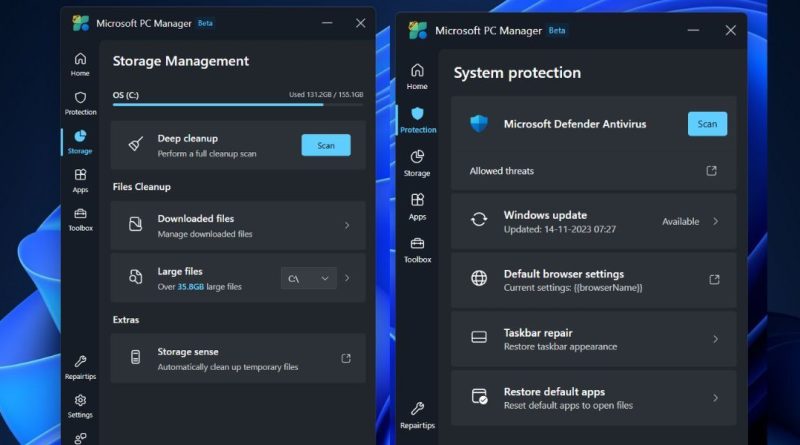This screenshot has height=445, width=800.
Task: Expand Taskbar repair chevron
Action: click(715, 339)
